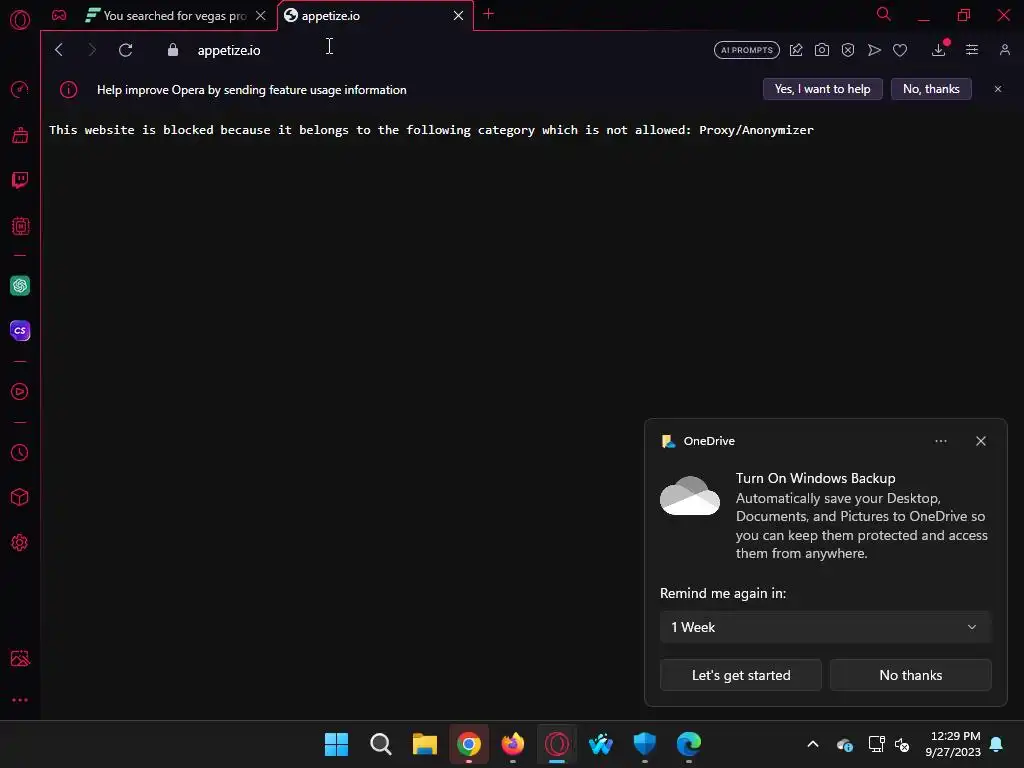Search open tabs with magnifier icon
Viewport: 1024px width, 768px height.
click(883, 14)
